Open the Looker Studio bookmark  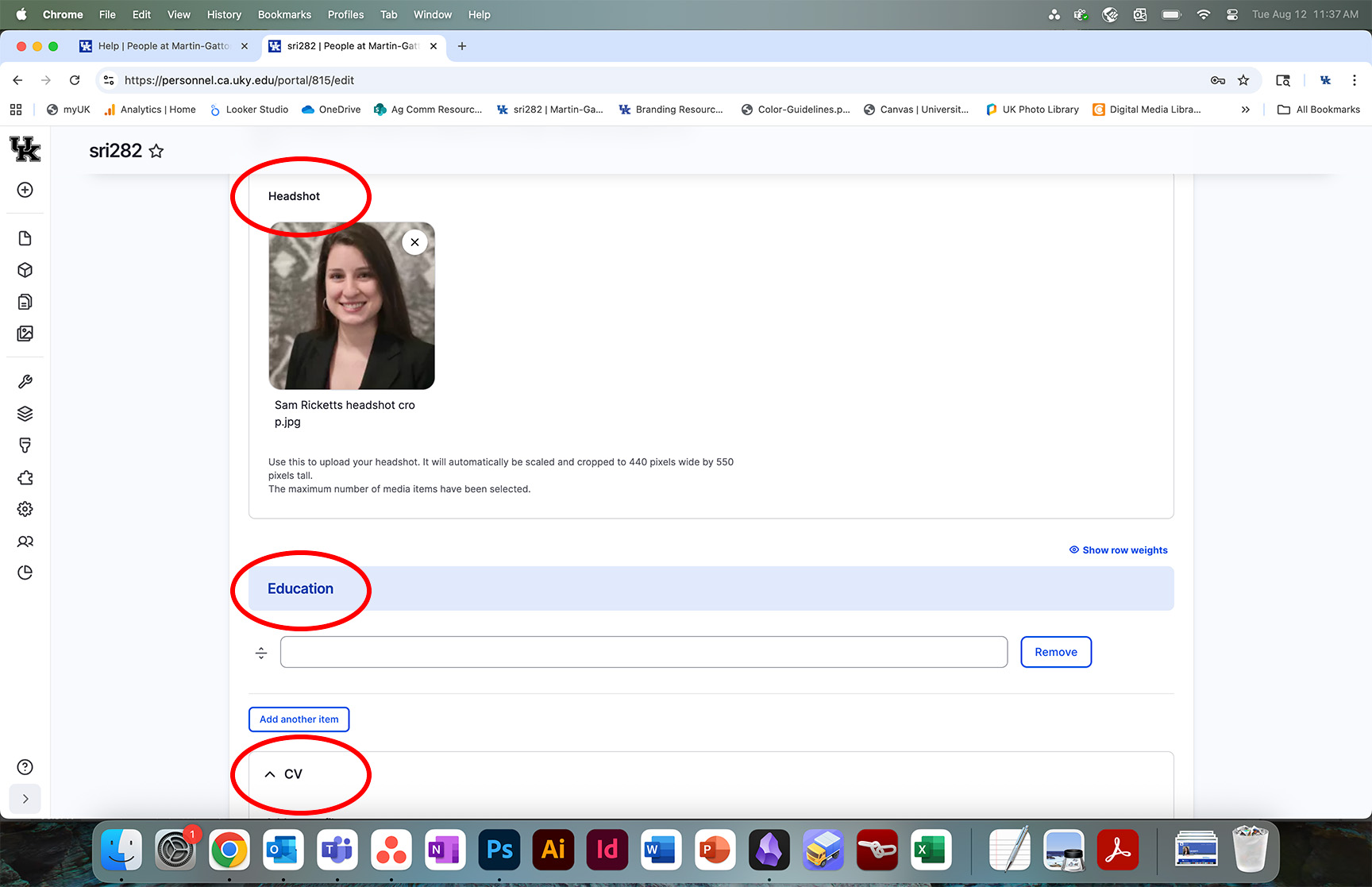[x=249, y=110]
